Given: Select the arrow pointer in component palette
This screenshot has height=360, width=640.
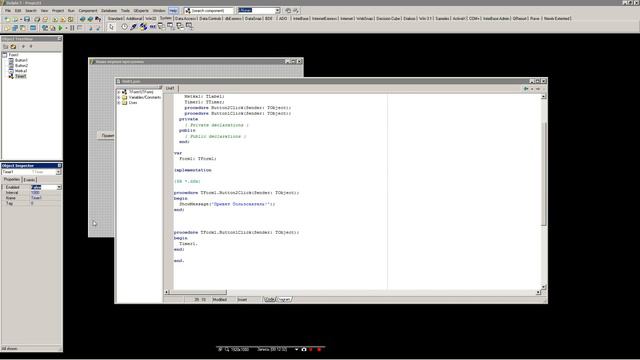Looking at the screenshot, I should (111, 27).
